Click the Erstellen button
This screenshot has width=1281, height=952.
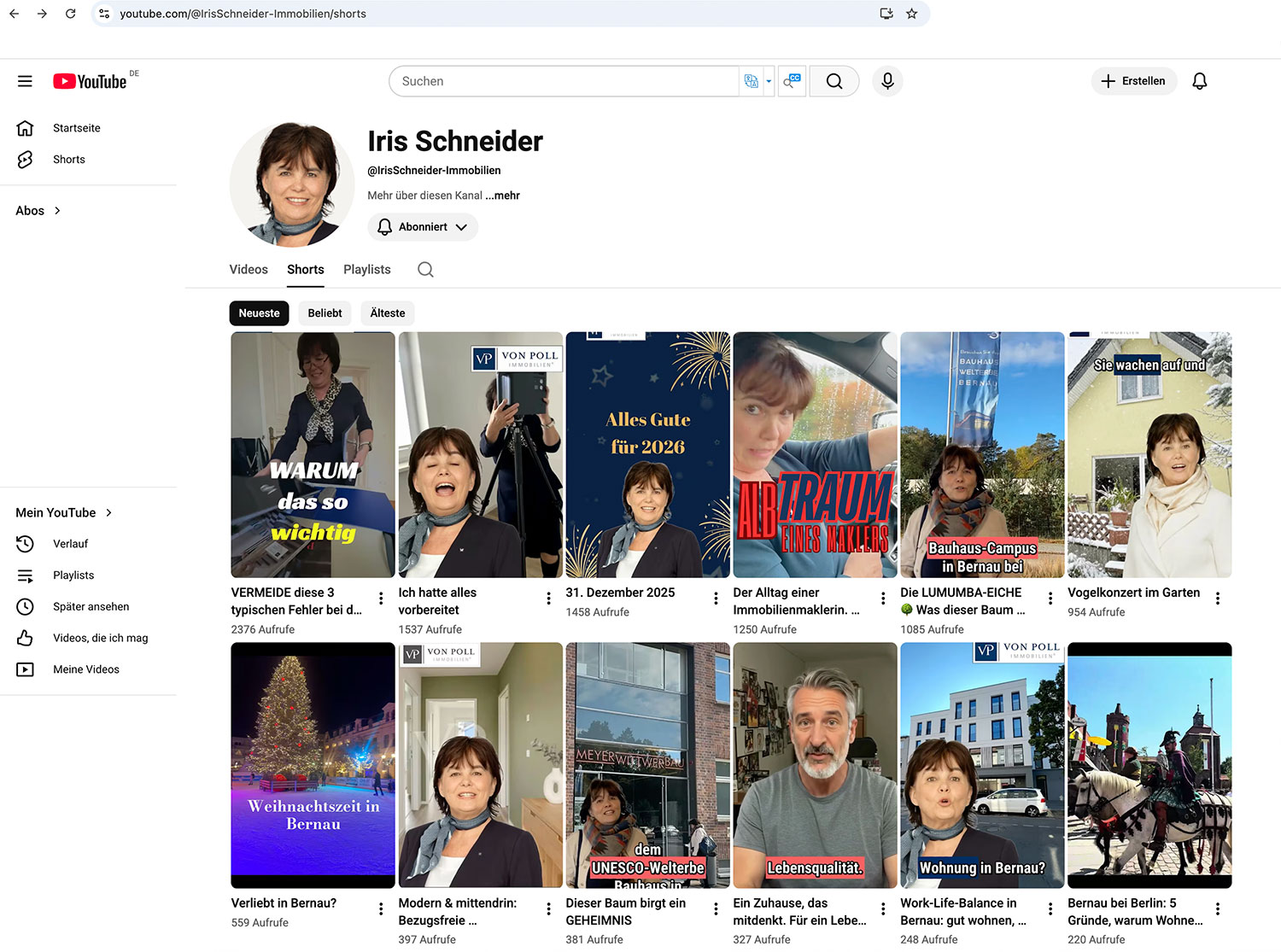pyautogui.click(x=1134, y=81)
